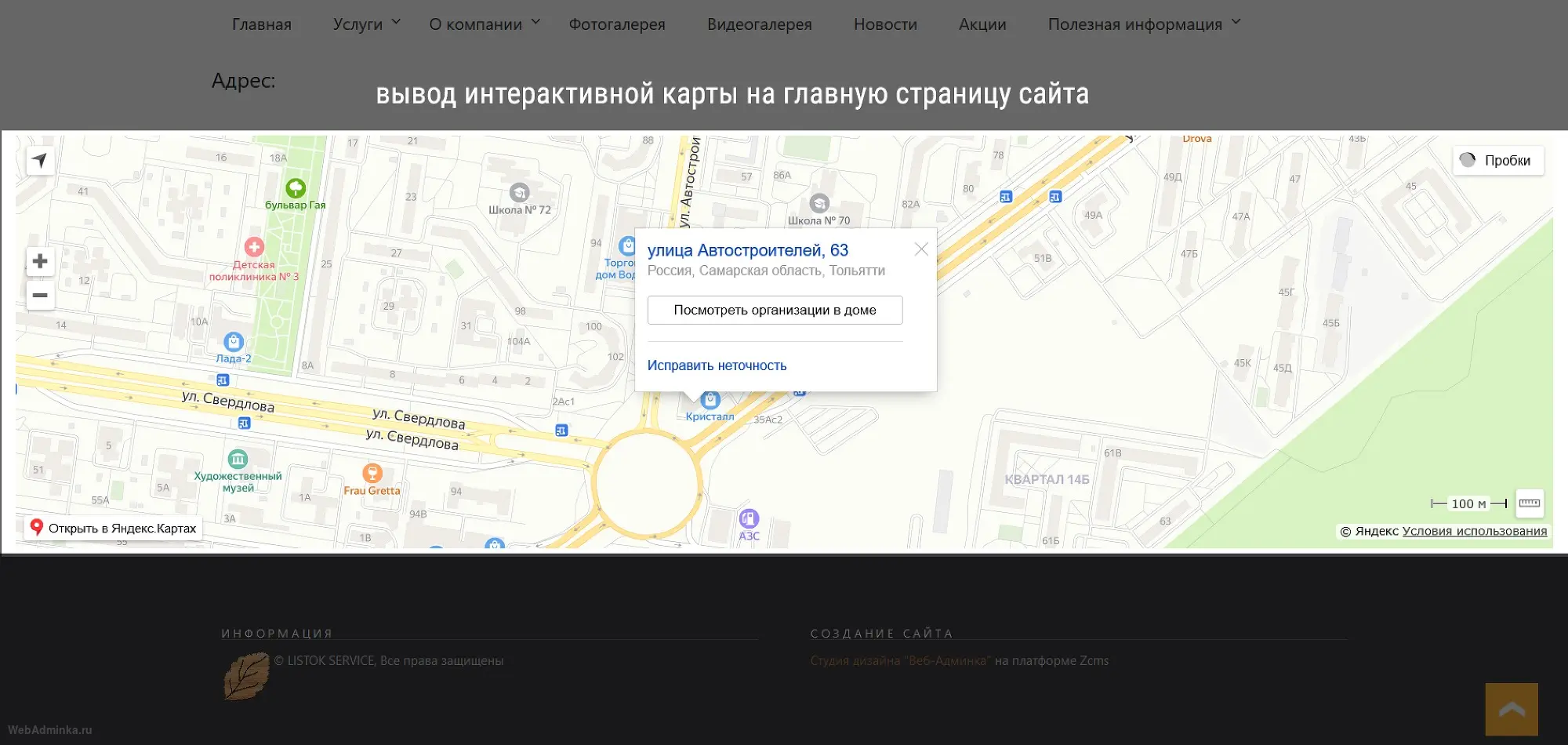Click the Лада-2 shop marker
Image resolution: width=1568 pixels, height=745 pixels.
(234, 342)
